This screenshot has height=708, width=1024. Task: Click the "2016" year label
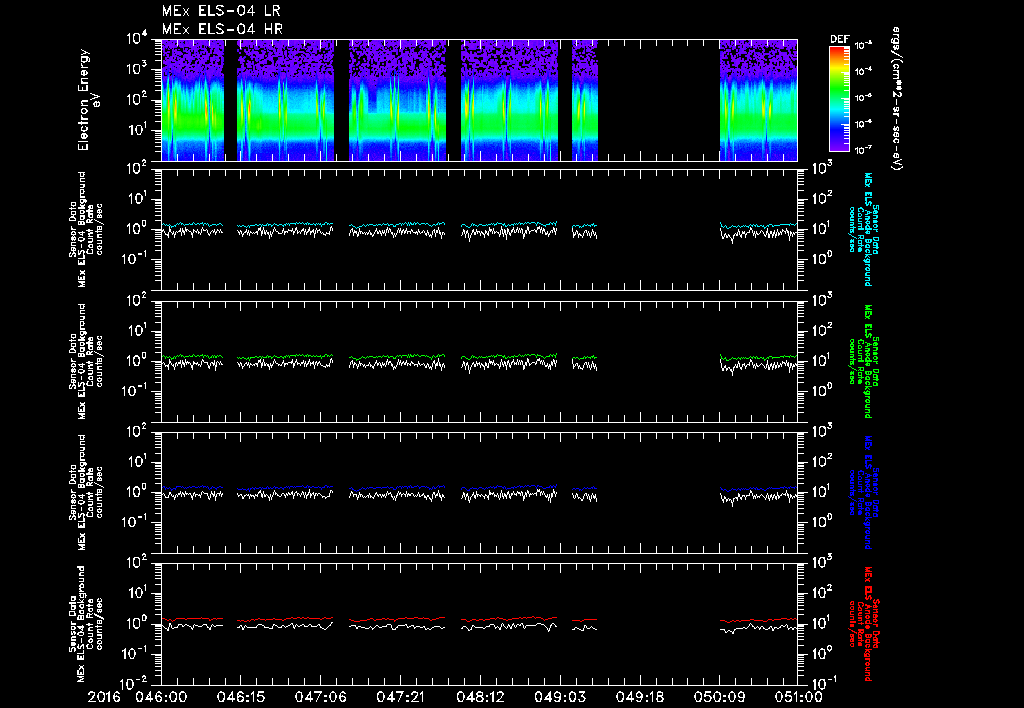(104, 697)
